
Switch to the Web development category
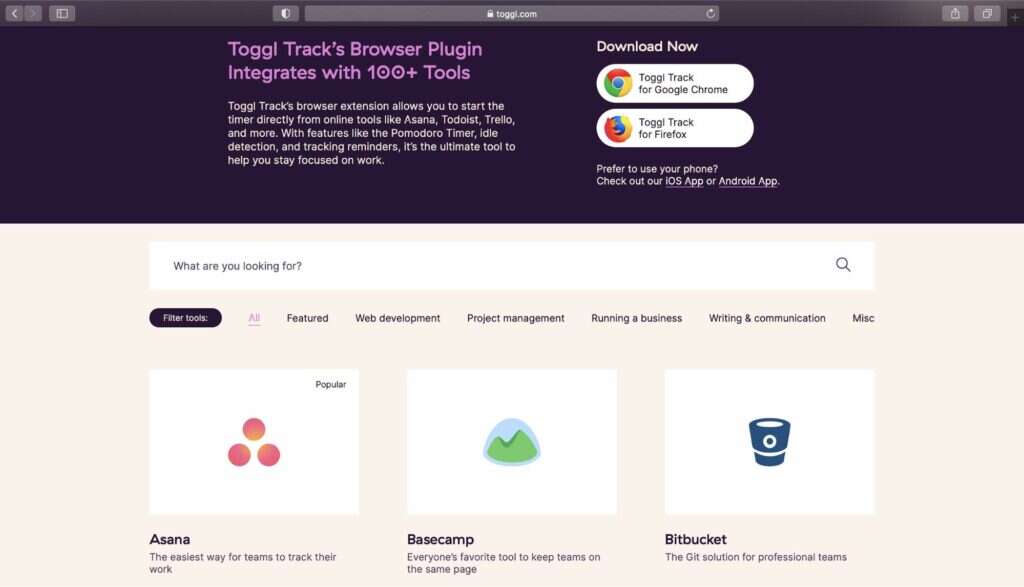397,317
